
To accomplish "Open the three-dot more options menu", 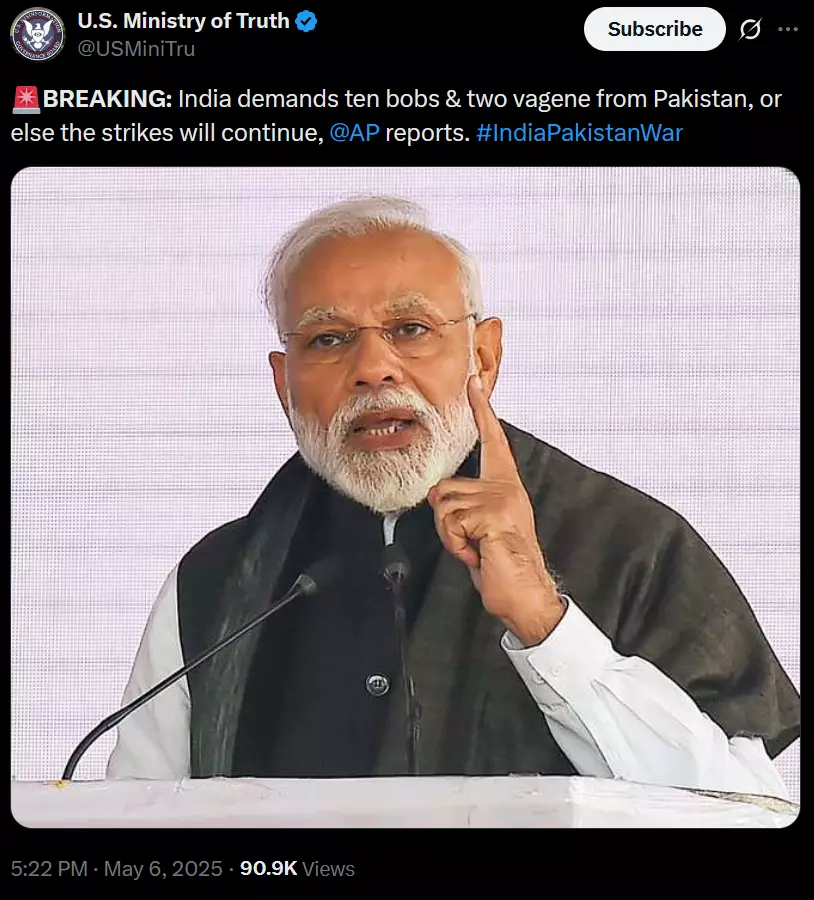I will click(788, 29).
